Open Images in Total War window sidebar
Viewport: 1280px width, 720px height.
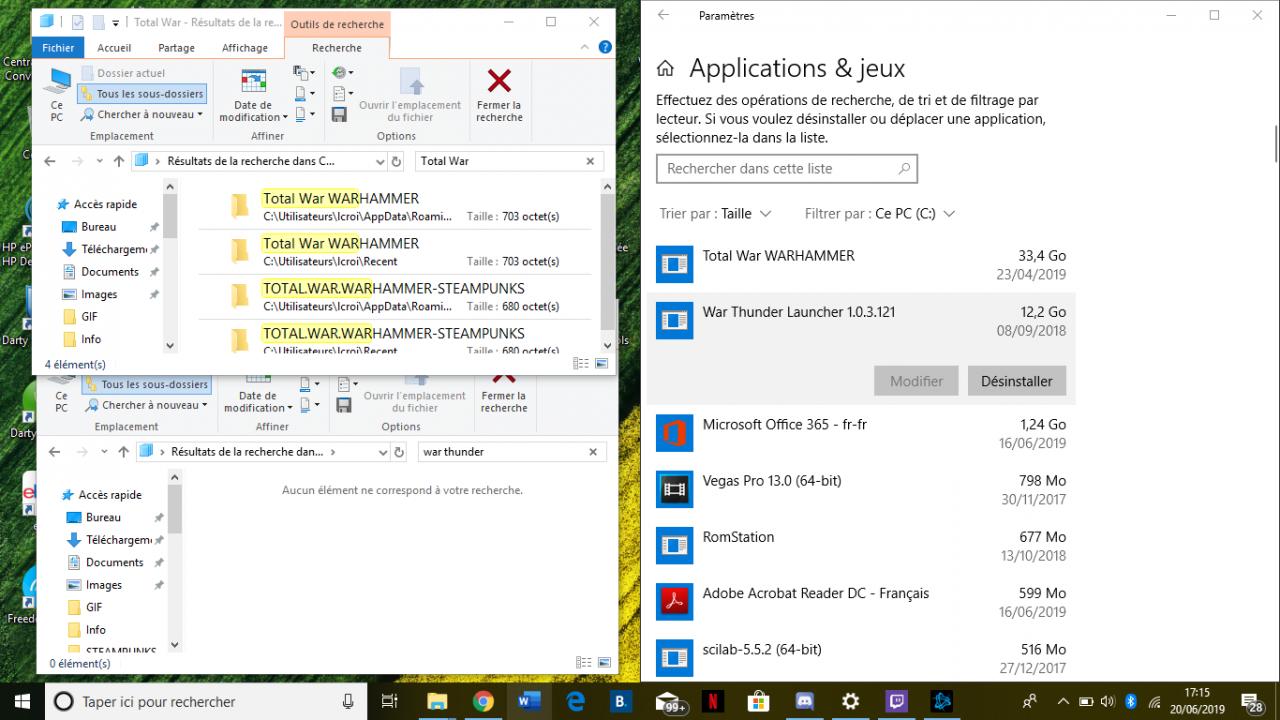(99, 294)
